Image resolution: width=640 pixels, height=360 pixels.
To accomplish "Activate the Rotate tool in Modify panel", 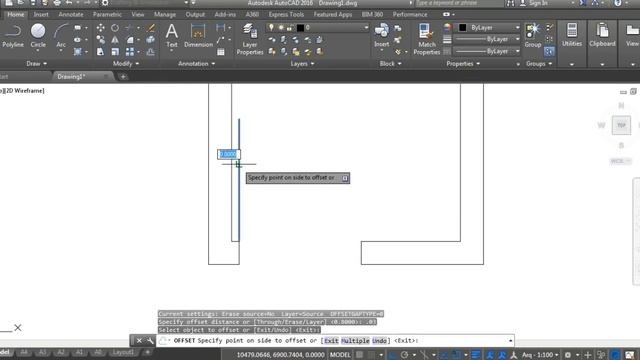I will tap(115, 28).
